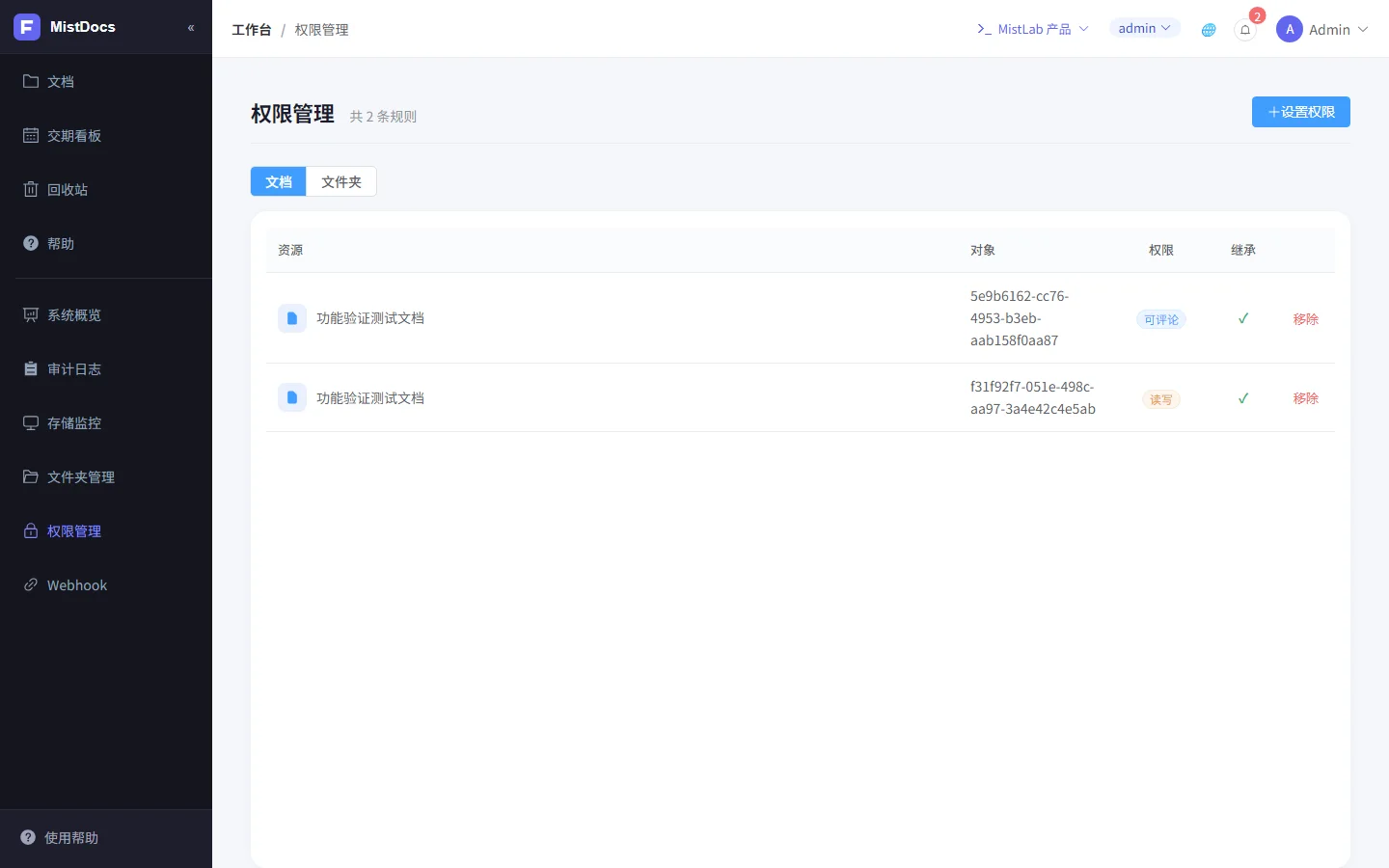Click the 共 2 条规则 count text
The height and width of the screenshot is (868, 1389).
pyautogui.click(x=383, y=117)
